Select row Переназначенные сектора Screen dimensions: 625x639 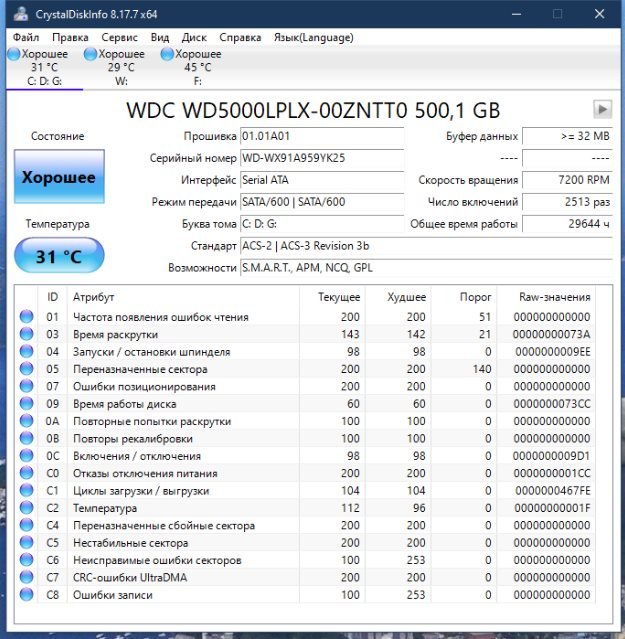[x=306, y=369]
